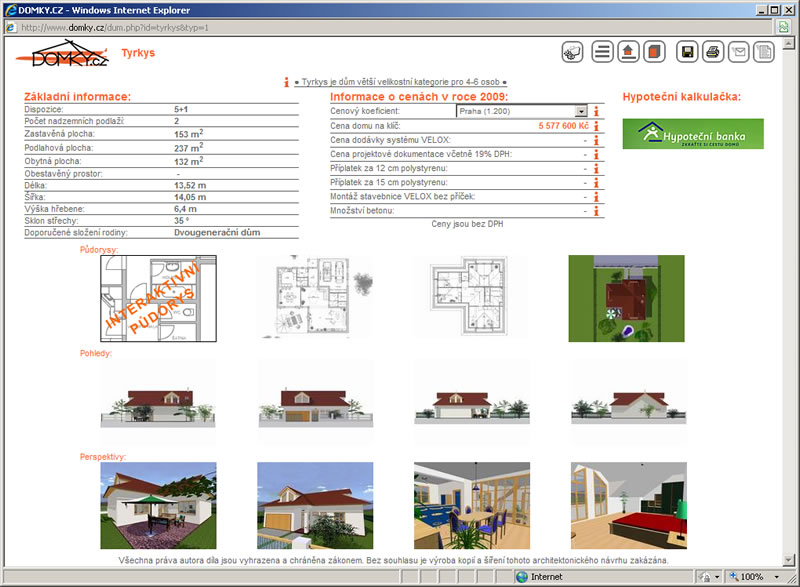The height and width of the screenshot is (587, 800).
Task: Click the house home icon
Action: (x=629, y=53)
